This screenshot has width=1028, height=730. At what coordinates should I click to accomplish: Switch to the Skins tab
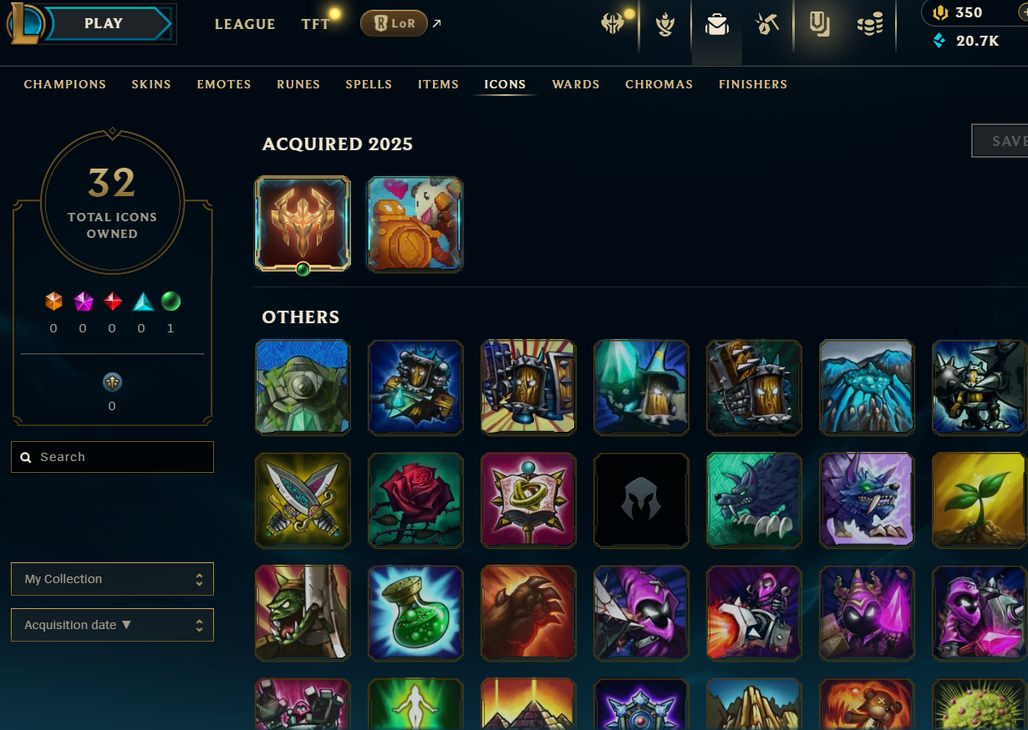(151, 84)
